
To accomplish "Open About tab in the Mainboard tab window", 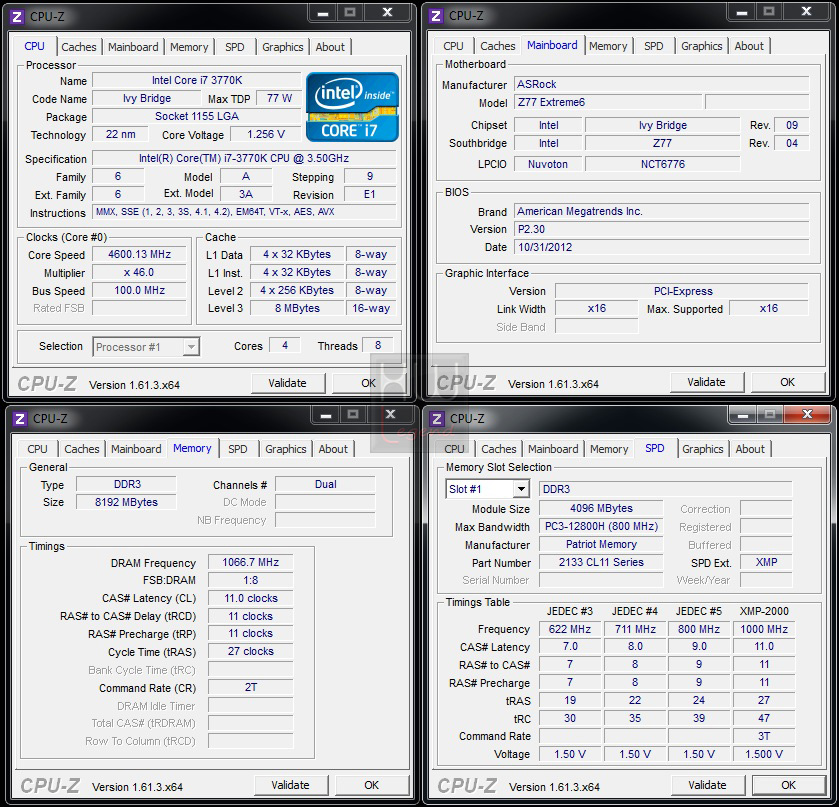I will point(749,46).
